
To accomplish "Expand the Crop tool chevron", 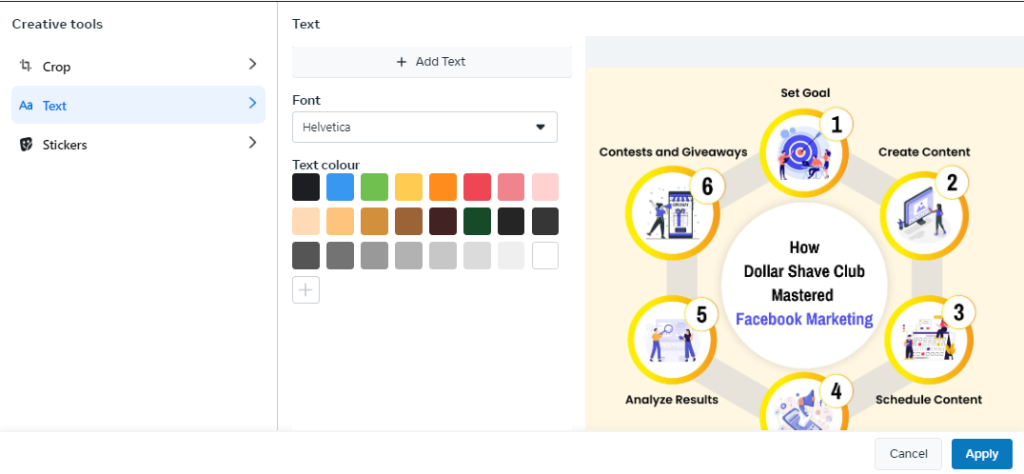I will tap(253, 64).
